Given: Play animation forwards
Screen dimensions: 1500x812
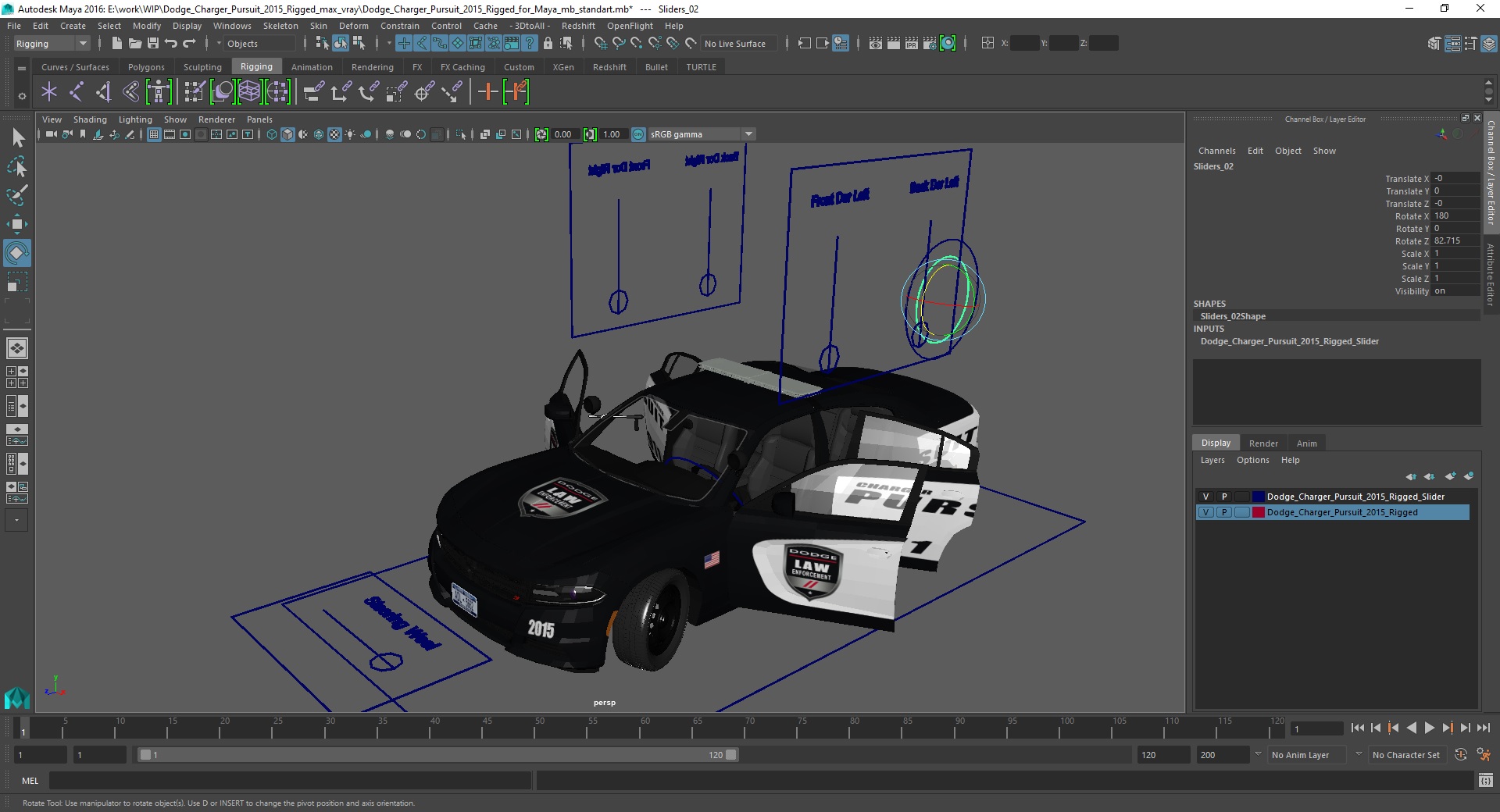Looking at the screenshot, I should [x=1429, y=728].
